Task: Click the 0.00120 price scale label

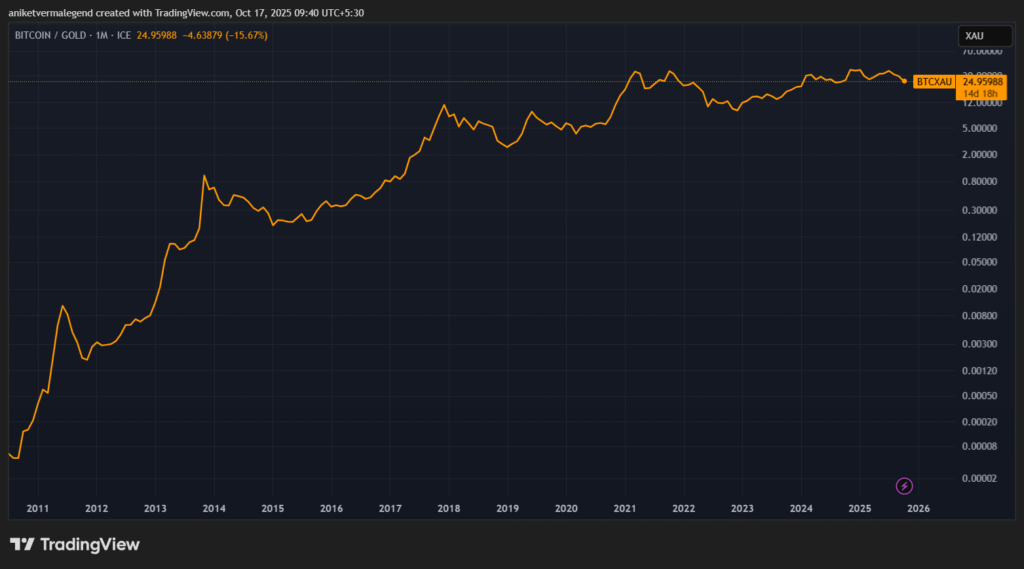Action: click(981, 370)
